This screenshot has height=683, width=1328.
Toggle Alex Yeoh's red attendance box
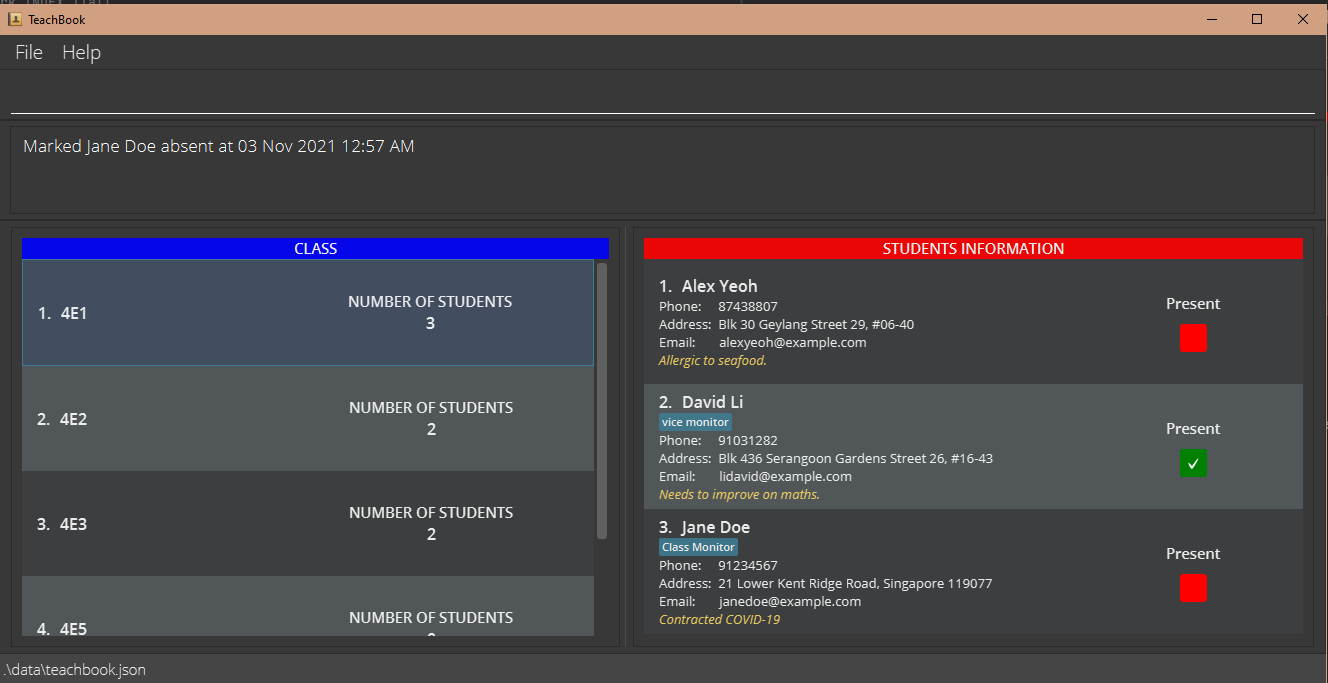tap(1193, 338)
